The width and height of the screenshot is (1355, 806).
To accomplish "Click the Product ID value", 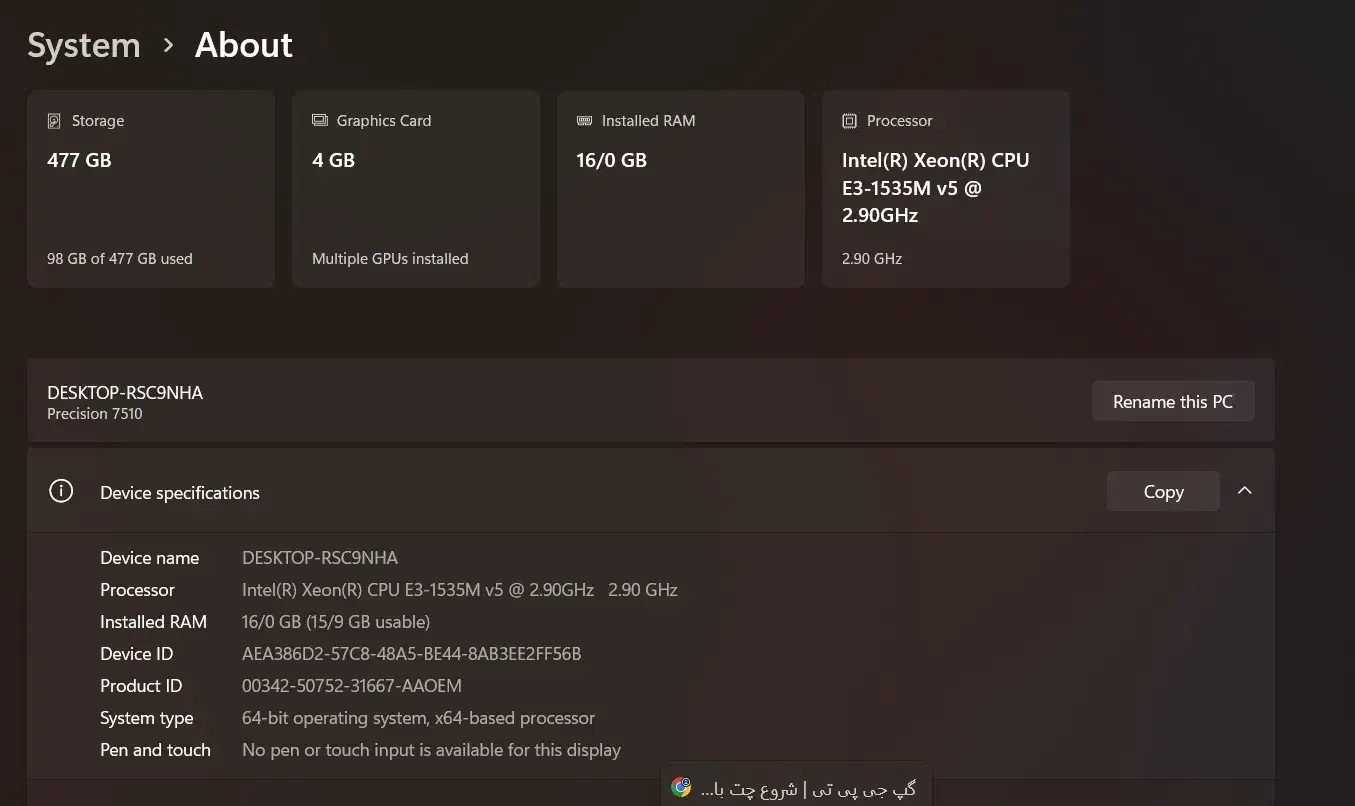I will (x=352, y=686).
